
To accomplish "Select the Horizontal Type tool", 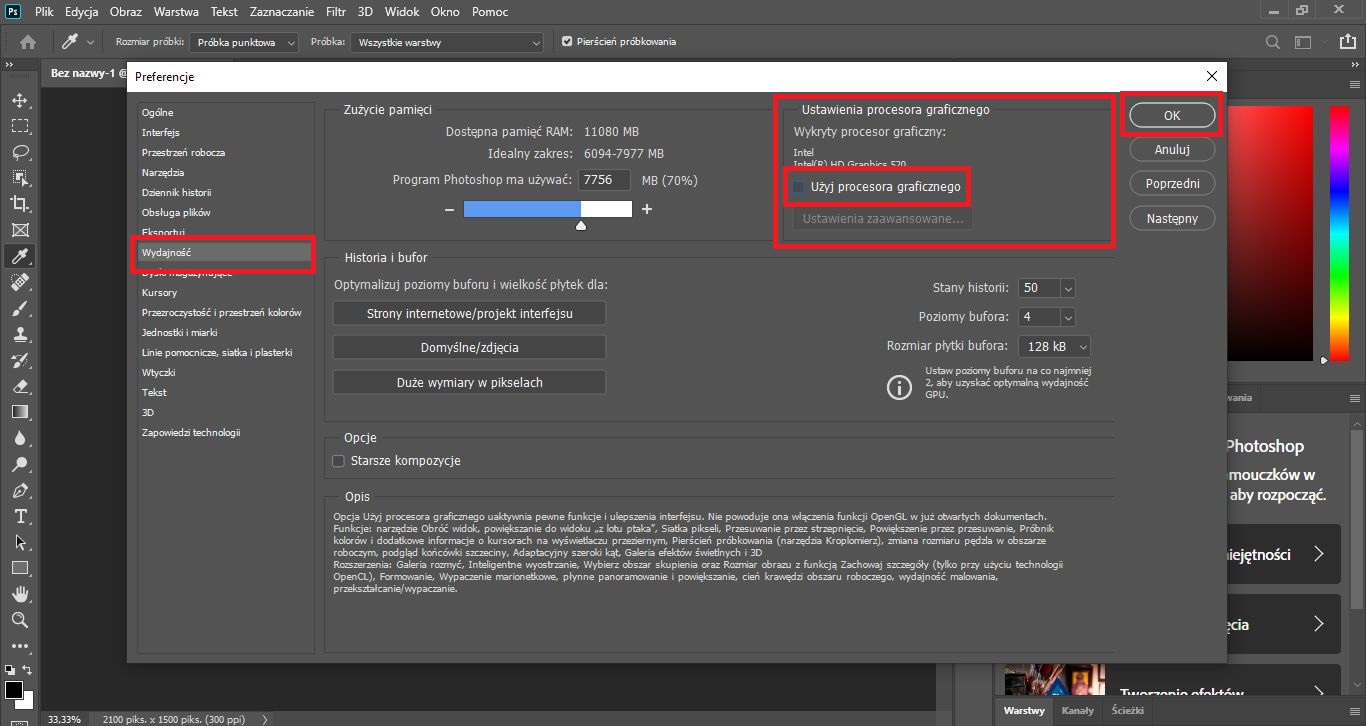I will coord(19,516).
